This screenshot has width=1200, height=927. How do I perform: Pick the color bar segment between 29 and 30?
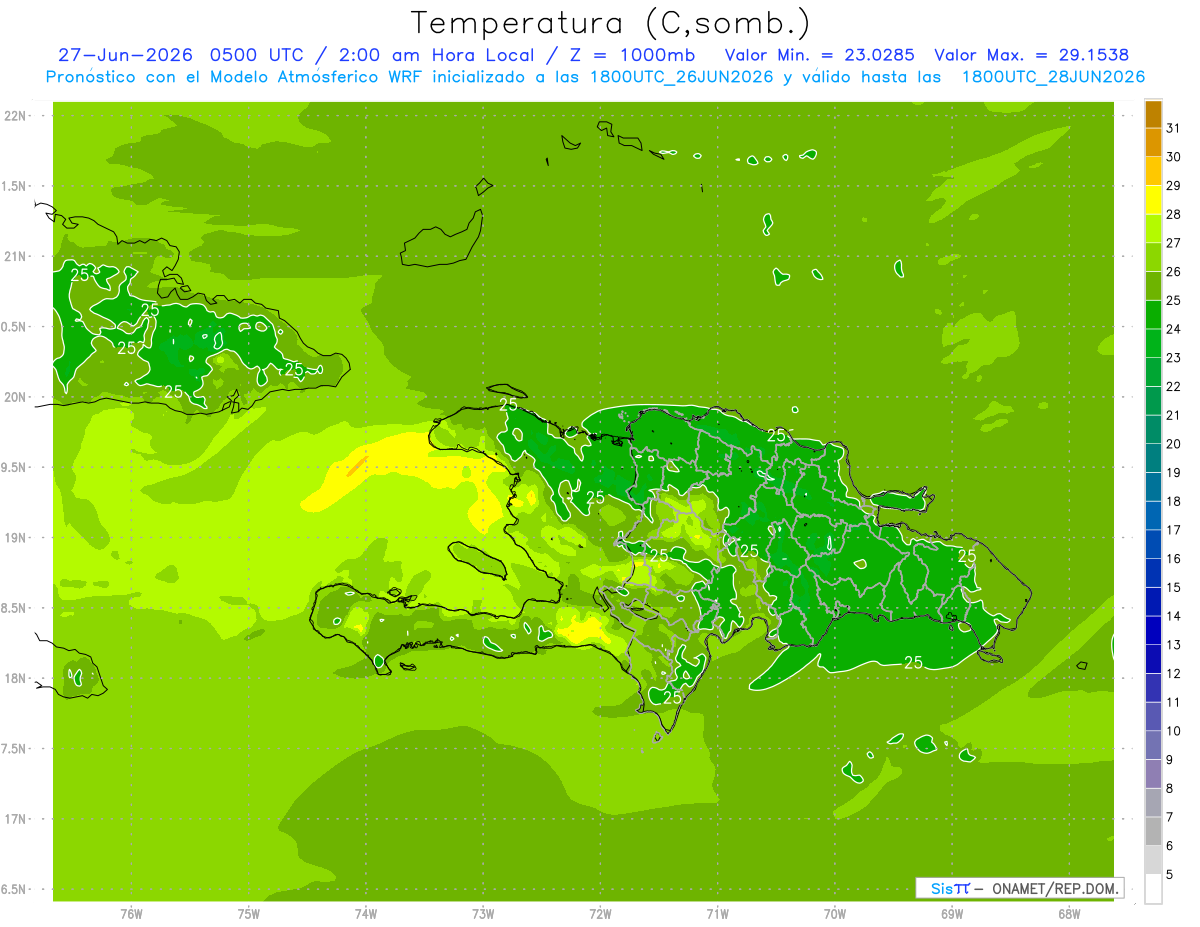click(x=1153, y=172)
